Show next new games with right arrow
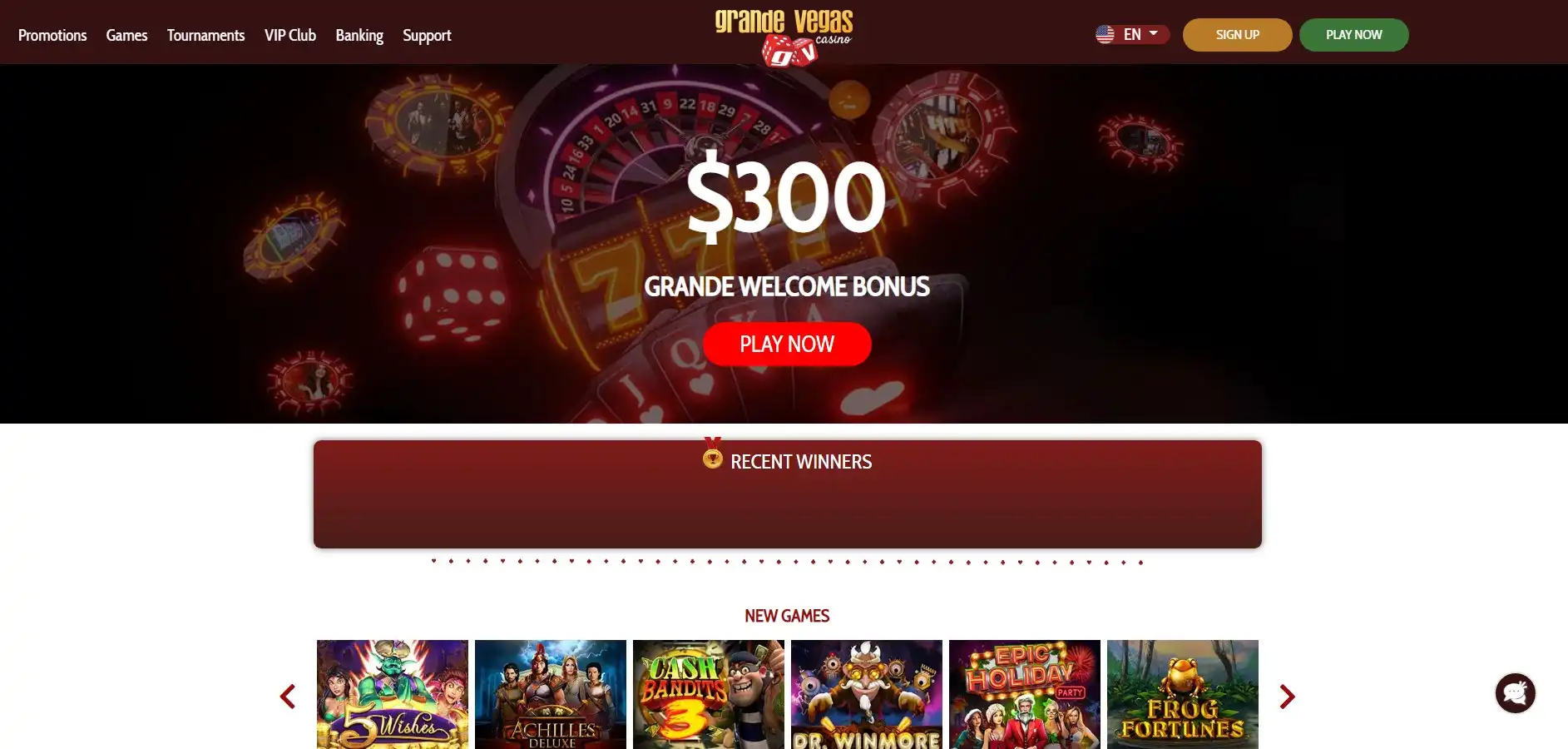 [x=1287, y=697]
